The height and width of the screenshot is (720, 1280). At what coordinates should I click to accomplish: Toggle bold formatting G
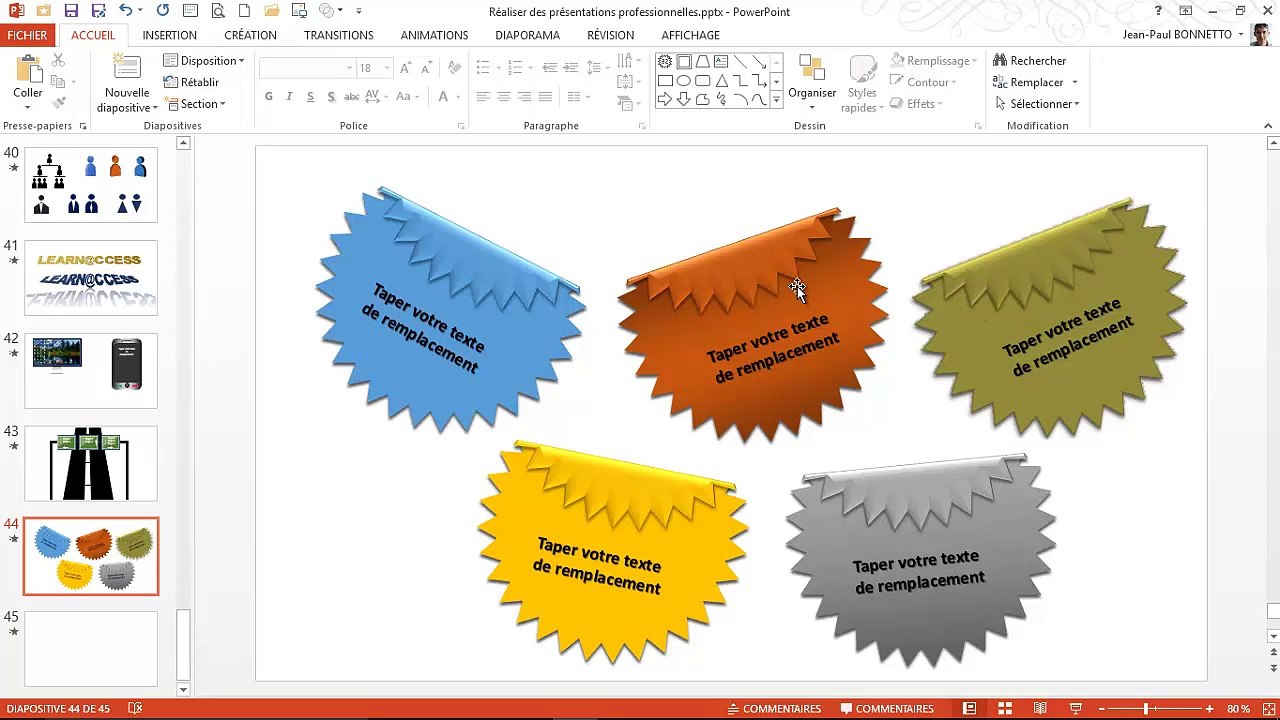point(268,96)
